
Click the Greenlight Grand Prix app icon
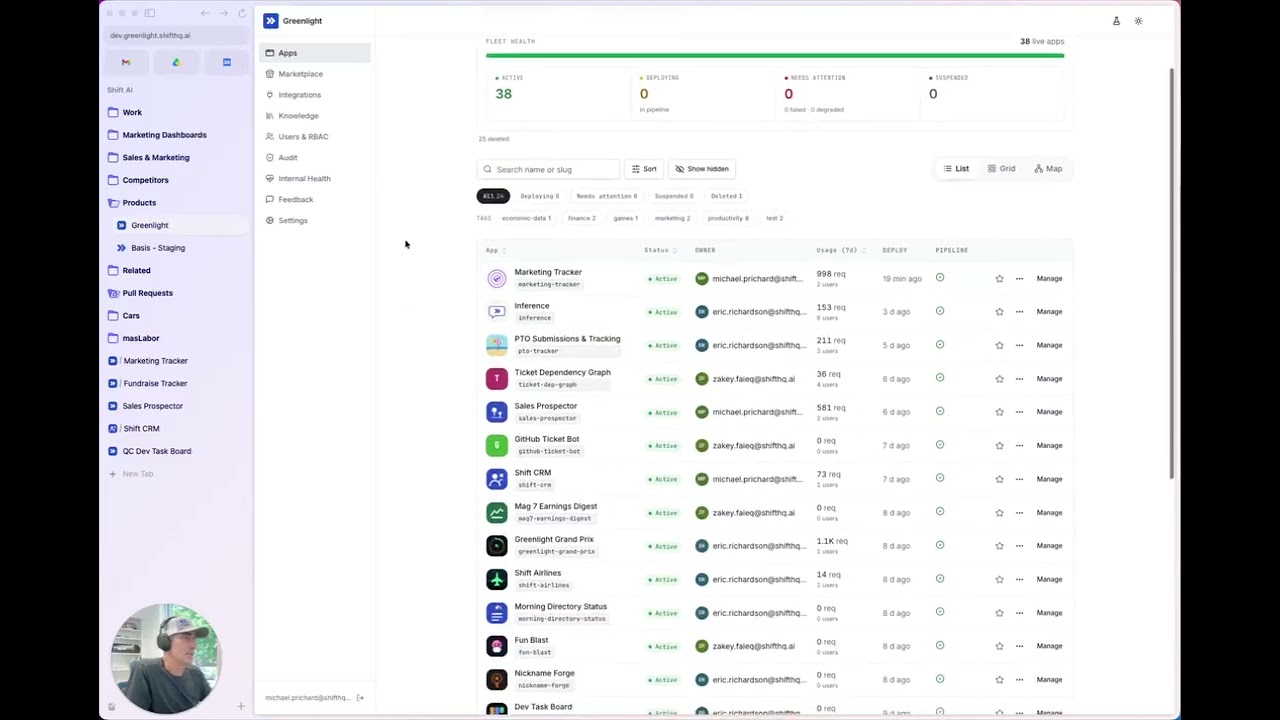click(x=497, y=546)
